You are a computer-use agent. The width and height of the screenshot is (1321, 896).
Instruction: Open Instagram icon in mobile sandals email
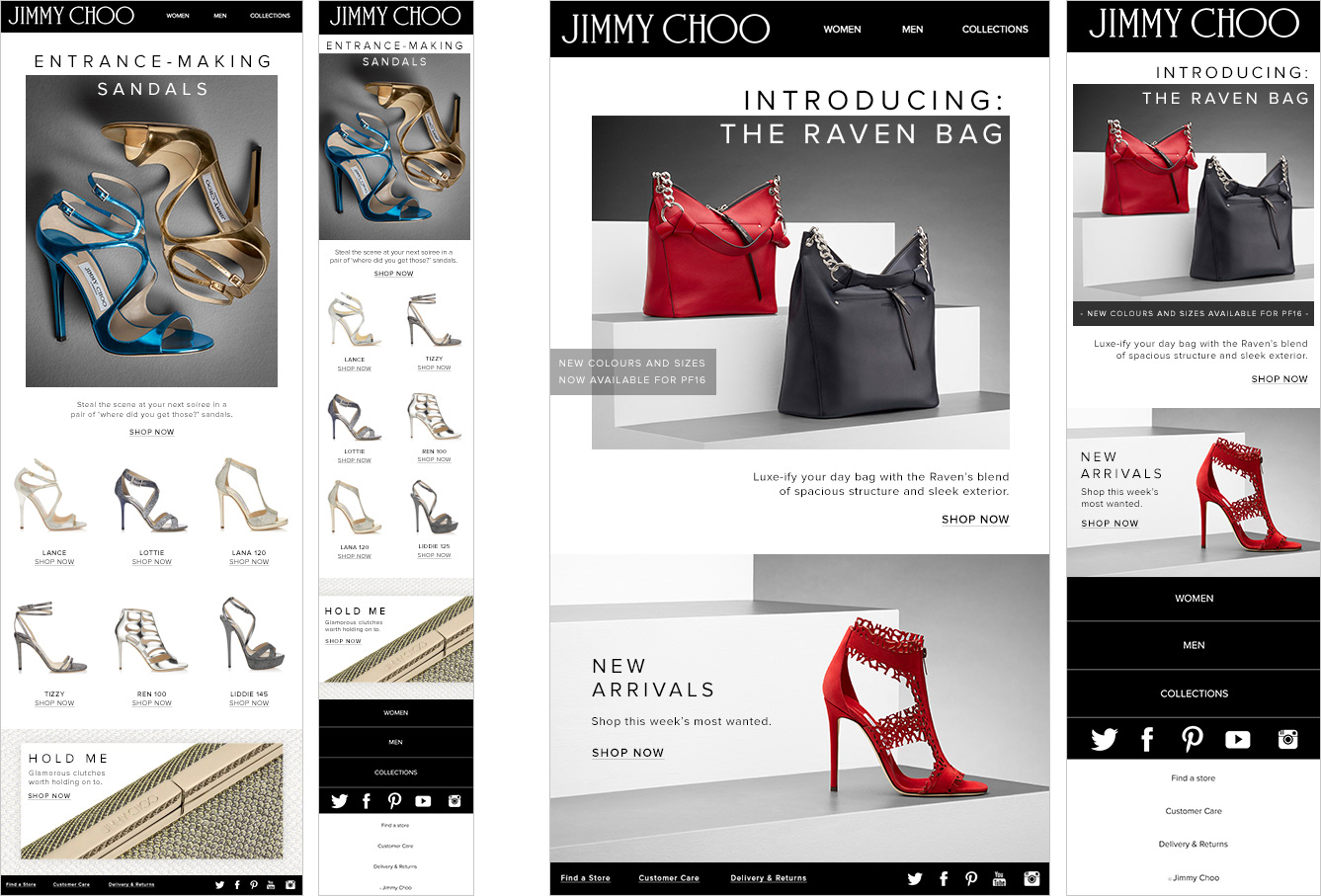click(454, 801)
